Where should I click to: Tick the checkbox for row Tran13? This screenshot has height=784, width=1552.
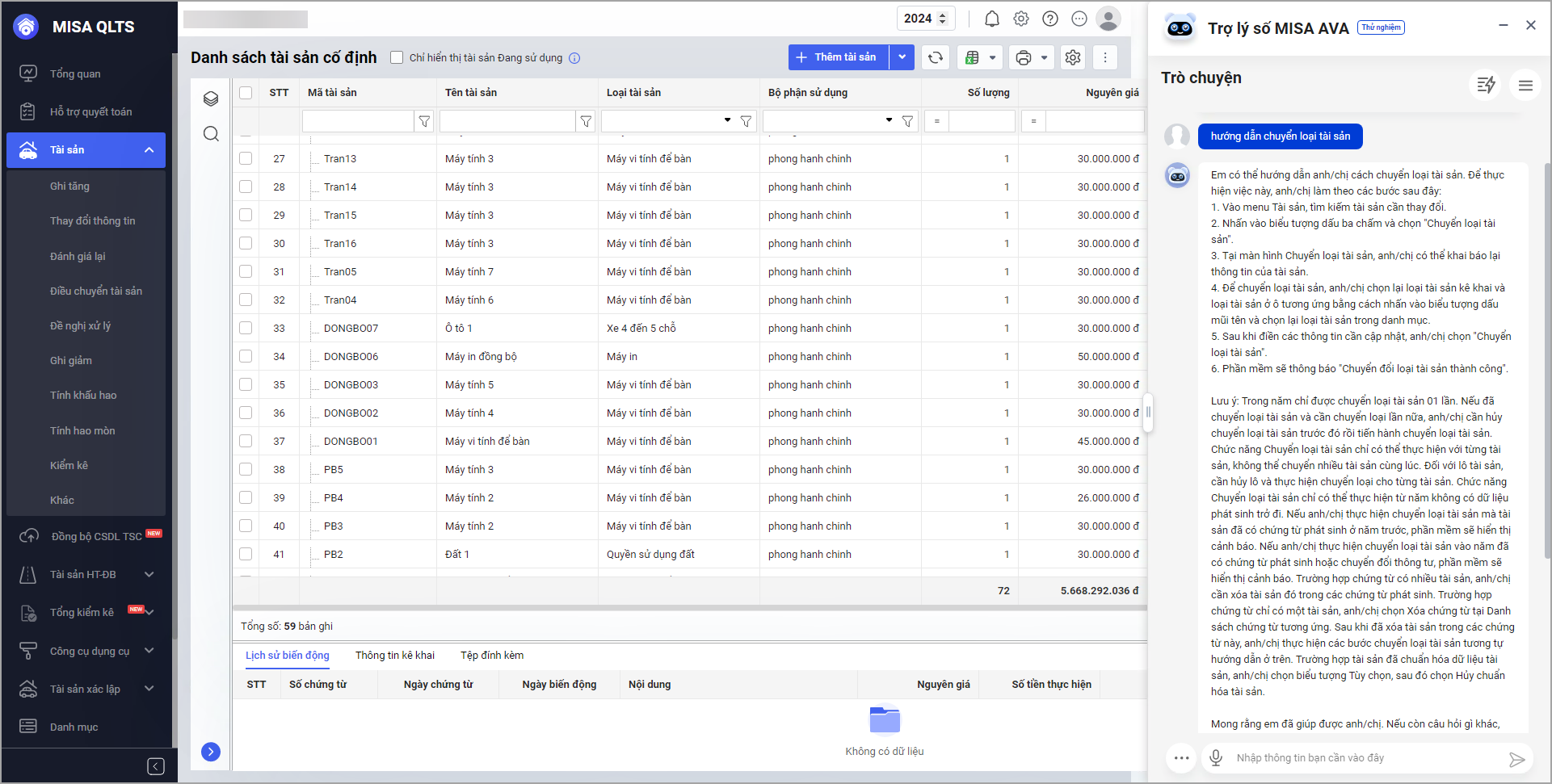[x=246, y=159]
